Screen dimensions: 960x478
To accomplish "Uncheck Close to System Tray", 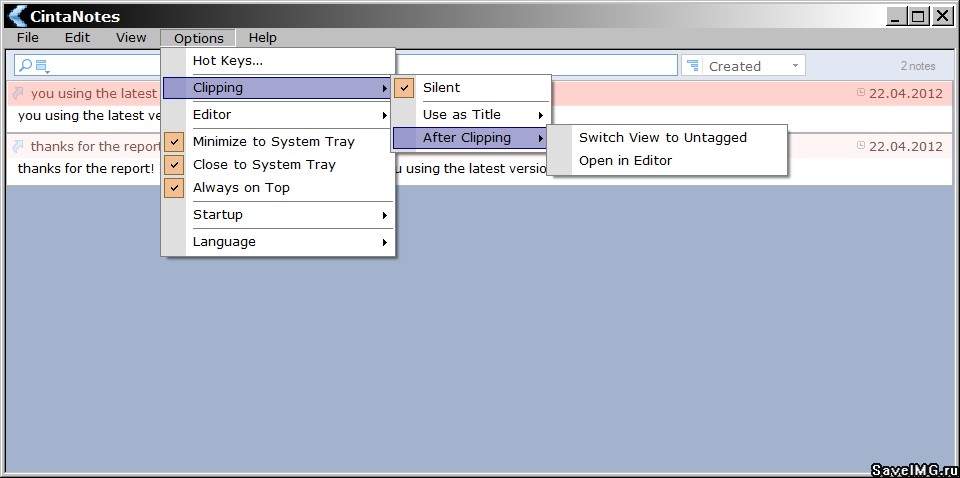I will [x=264, y=165].
